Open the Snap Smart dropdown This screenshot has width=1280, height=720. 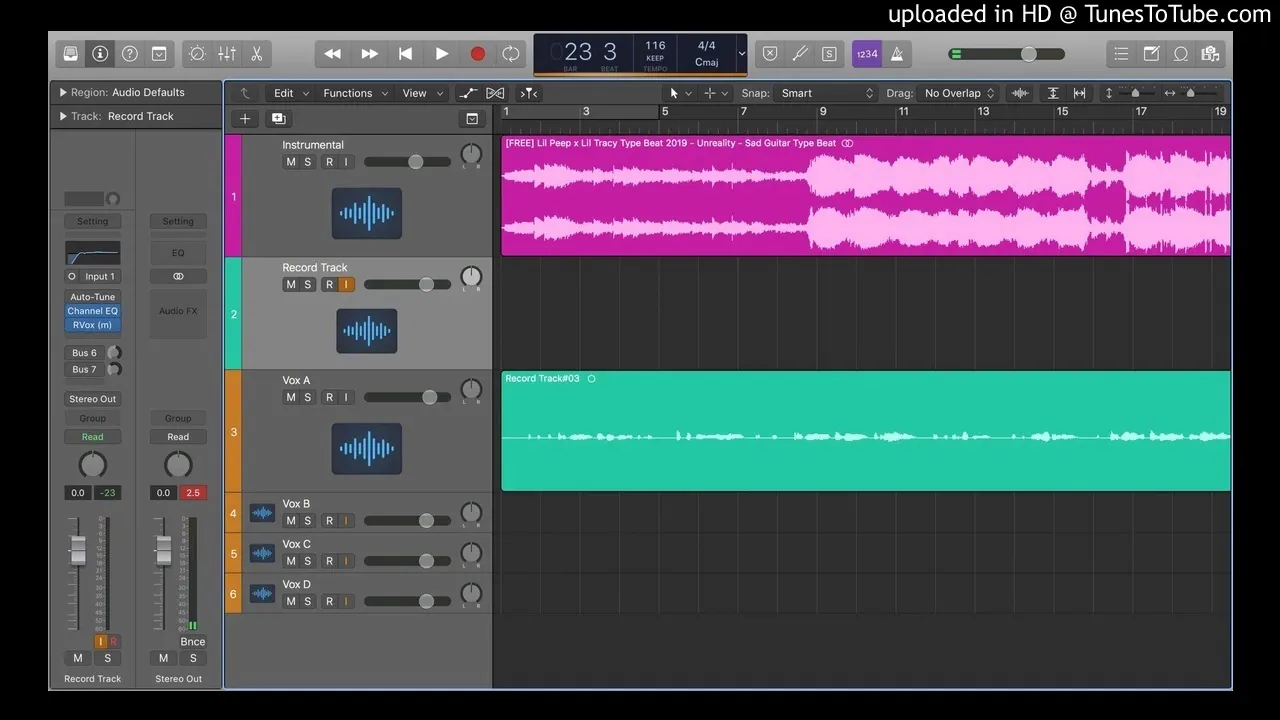pyautogui.click(x=826, y=93)
